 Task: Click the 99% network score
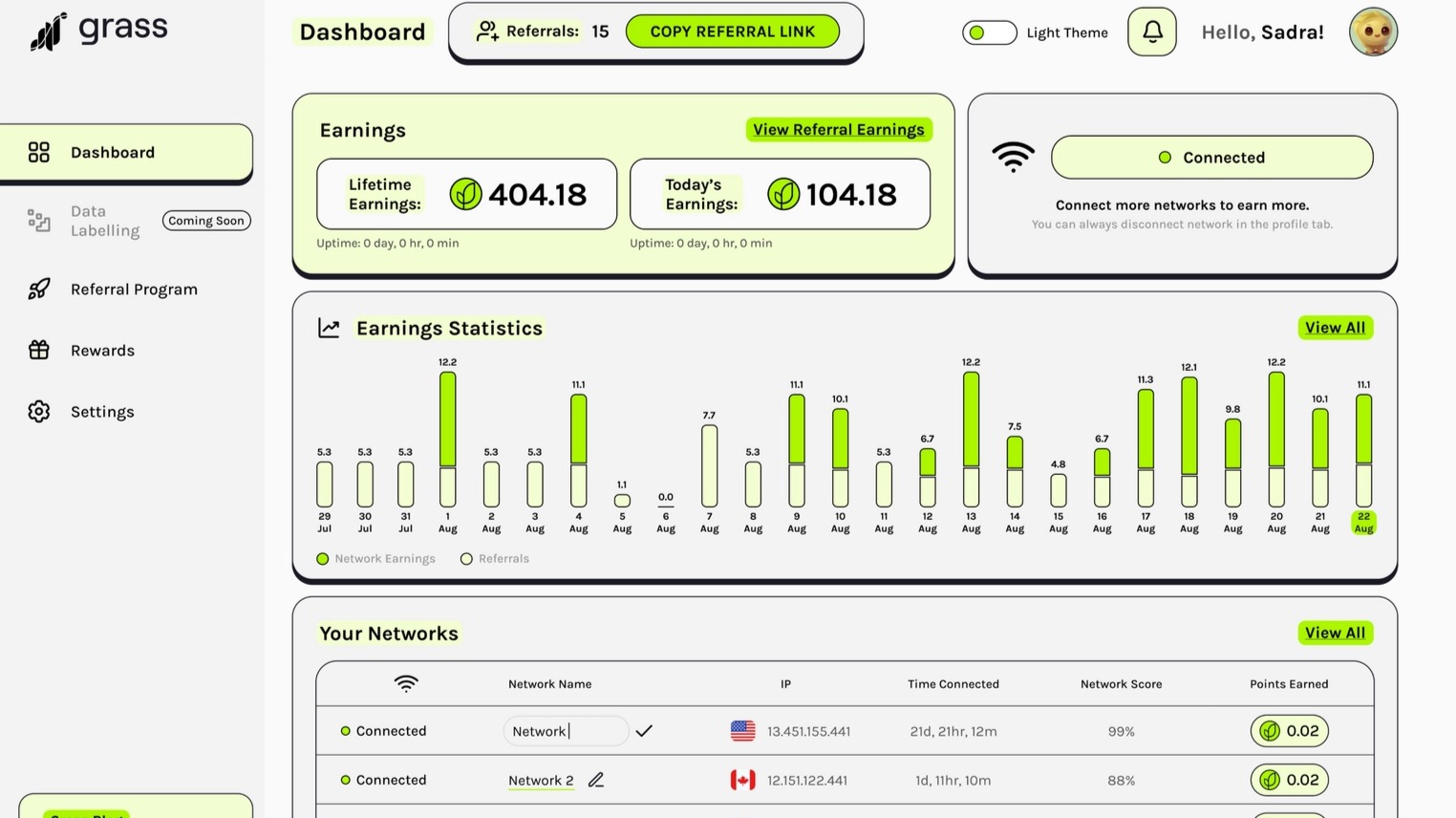1121,731
